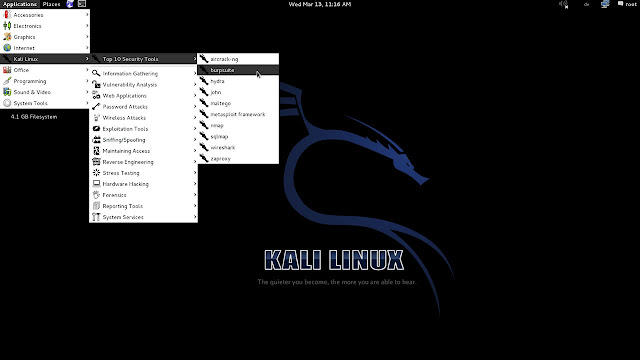Screen dimensions: 640x360
Task: Open the root user menu
Action: (627, 4)
